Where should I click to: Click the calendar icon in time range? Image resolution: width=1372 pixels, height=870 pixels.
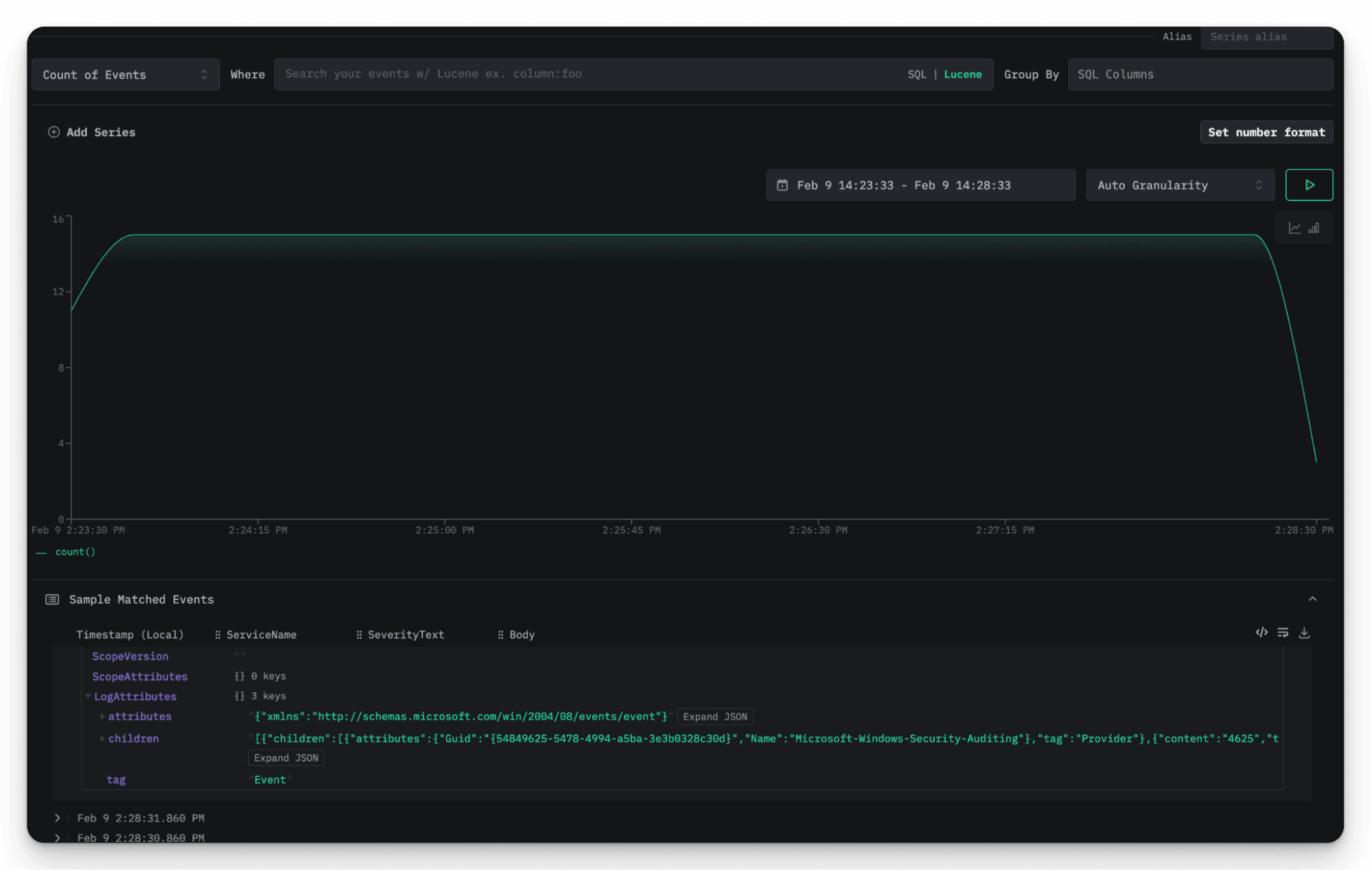[782, 185]
